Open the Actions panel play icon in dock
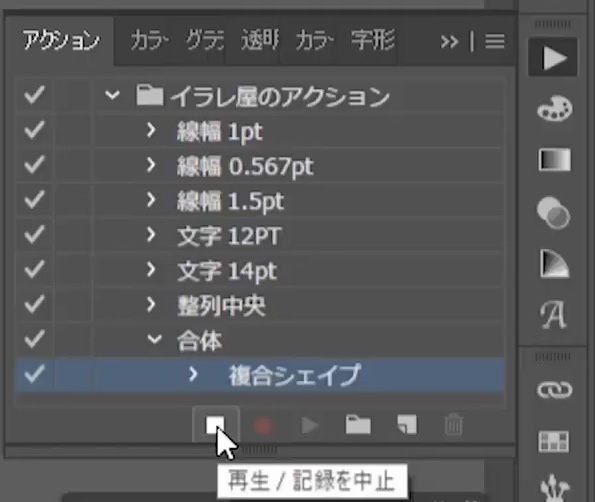Screen dimensions: 595x502 [554, 57]
